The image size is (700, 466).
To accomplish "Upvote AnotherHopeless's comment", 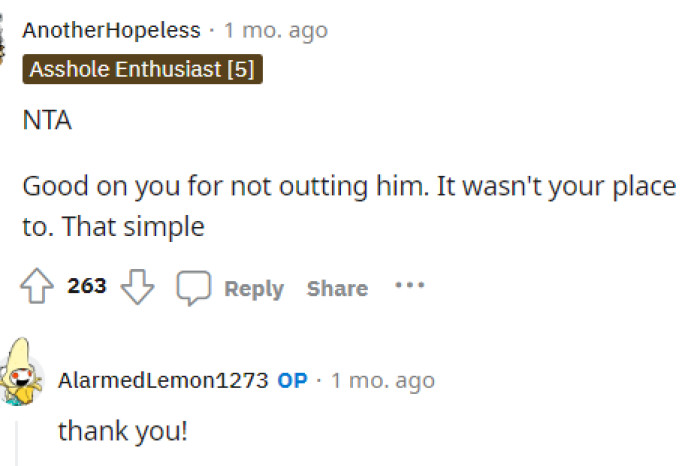I will [38, 288].
